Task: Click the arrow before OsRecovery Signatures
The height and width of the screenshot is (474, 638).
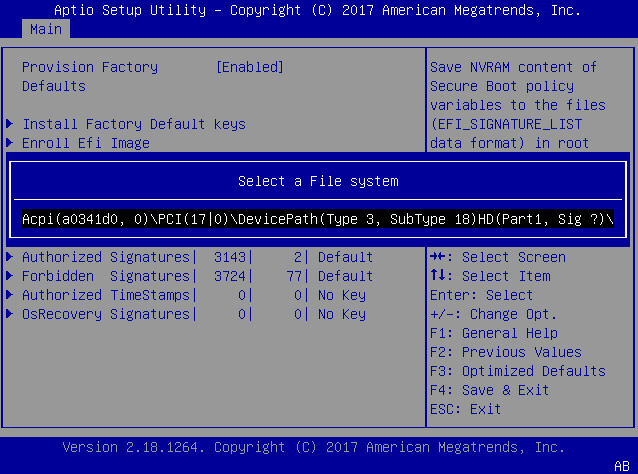Action: click(x=10, y=314)
